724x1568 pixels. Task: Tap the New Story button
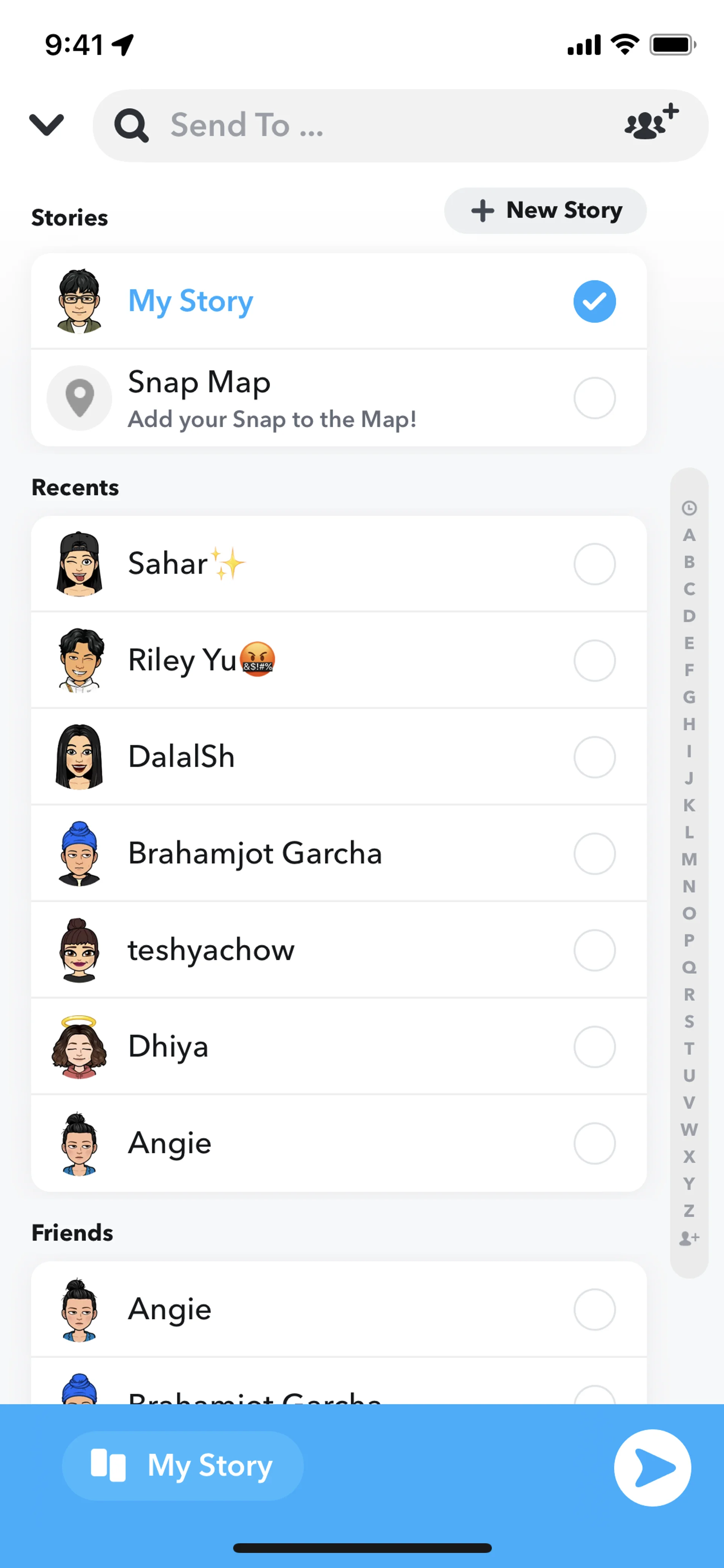pos(545,210)
